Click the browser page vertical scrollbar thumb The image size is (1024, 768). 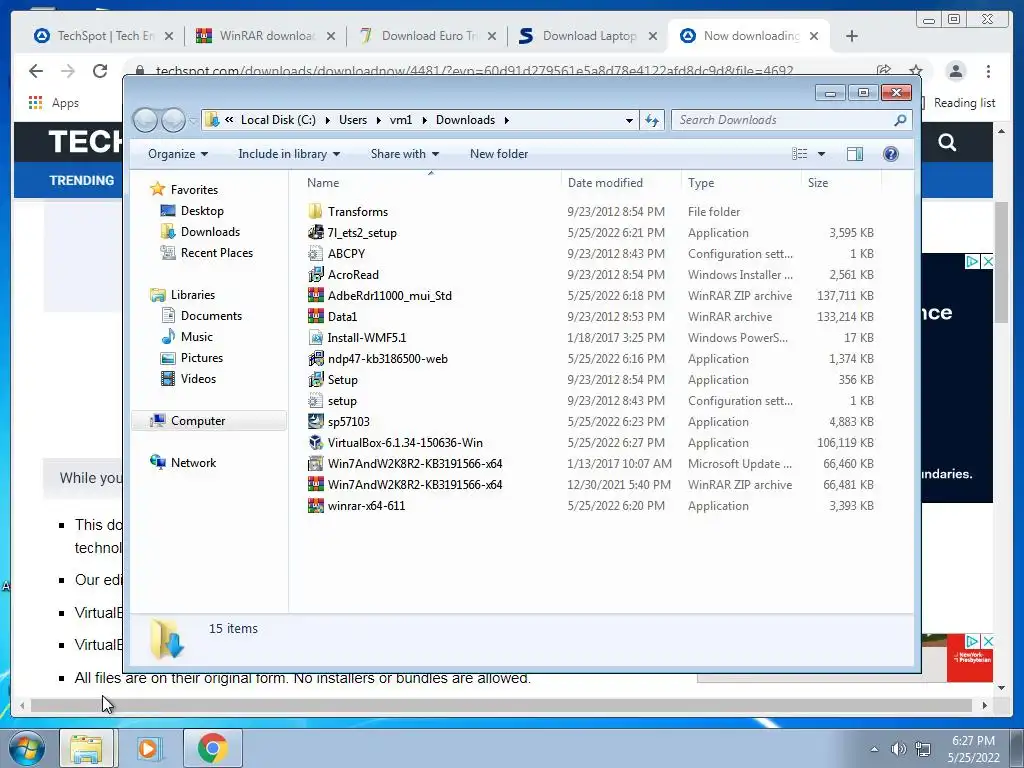tap(1001, 263)
